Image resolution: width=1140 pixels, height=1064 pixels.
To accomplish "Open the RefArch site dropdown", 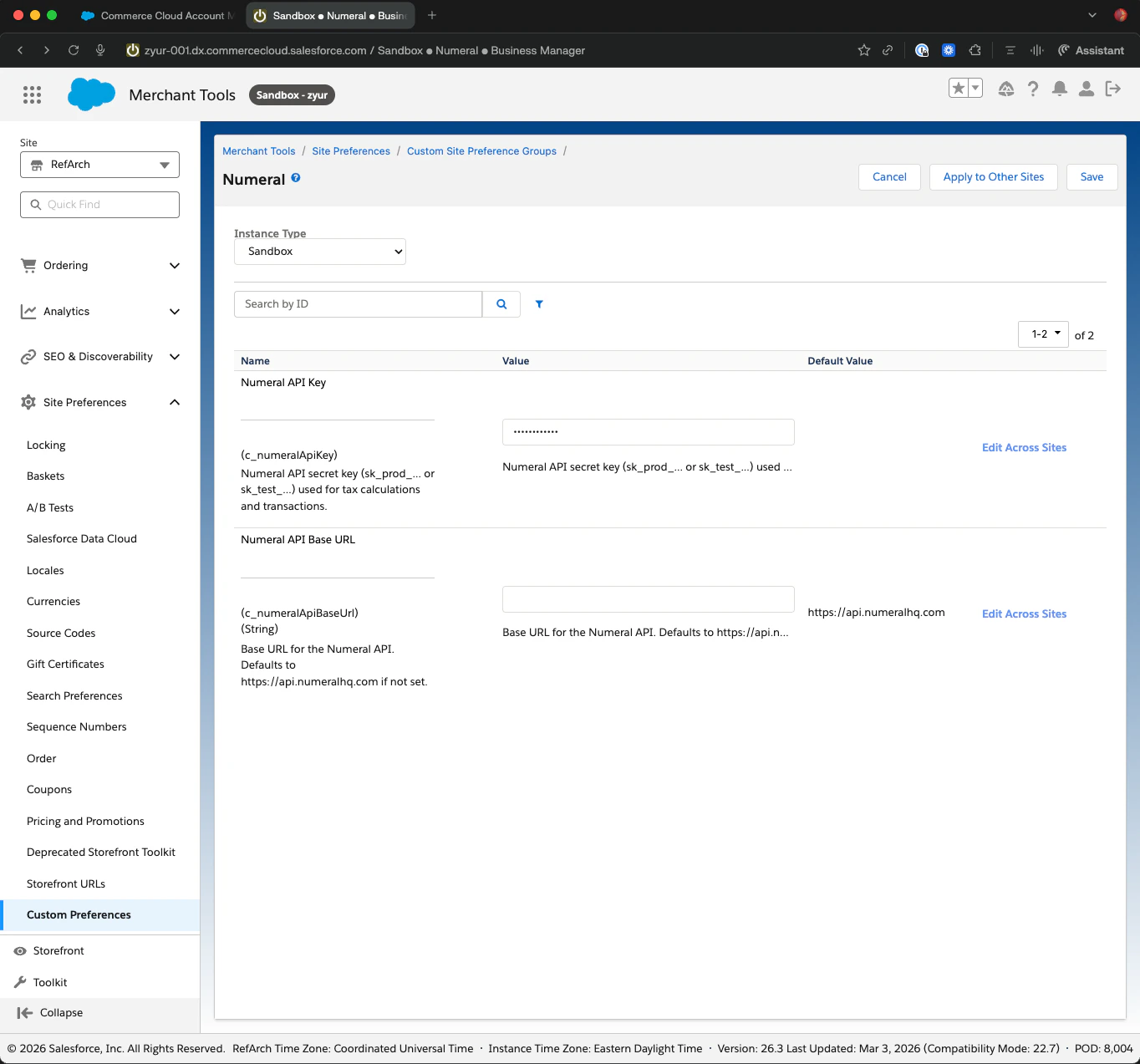I will [x=99, y=165].
